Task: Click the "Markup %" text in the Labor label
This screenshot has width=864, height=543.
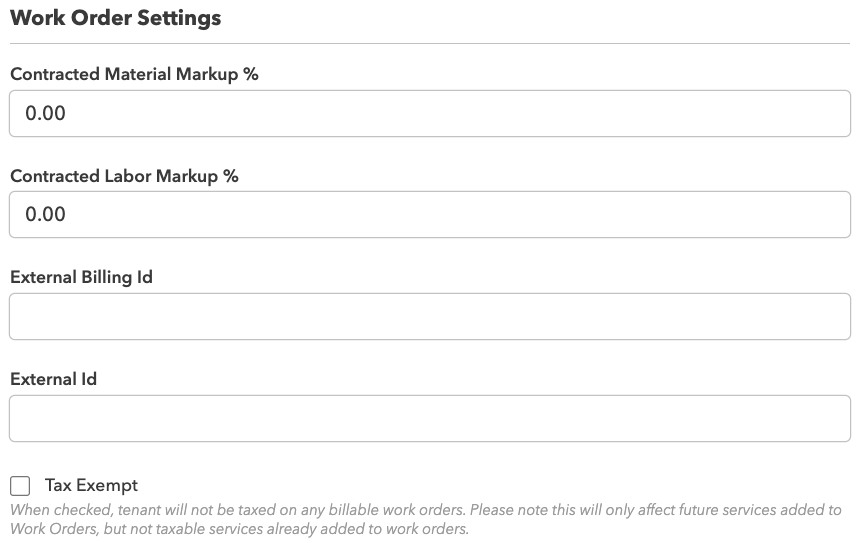Action: pyautogui.click(x=205, y=176)
